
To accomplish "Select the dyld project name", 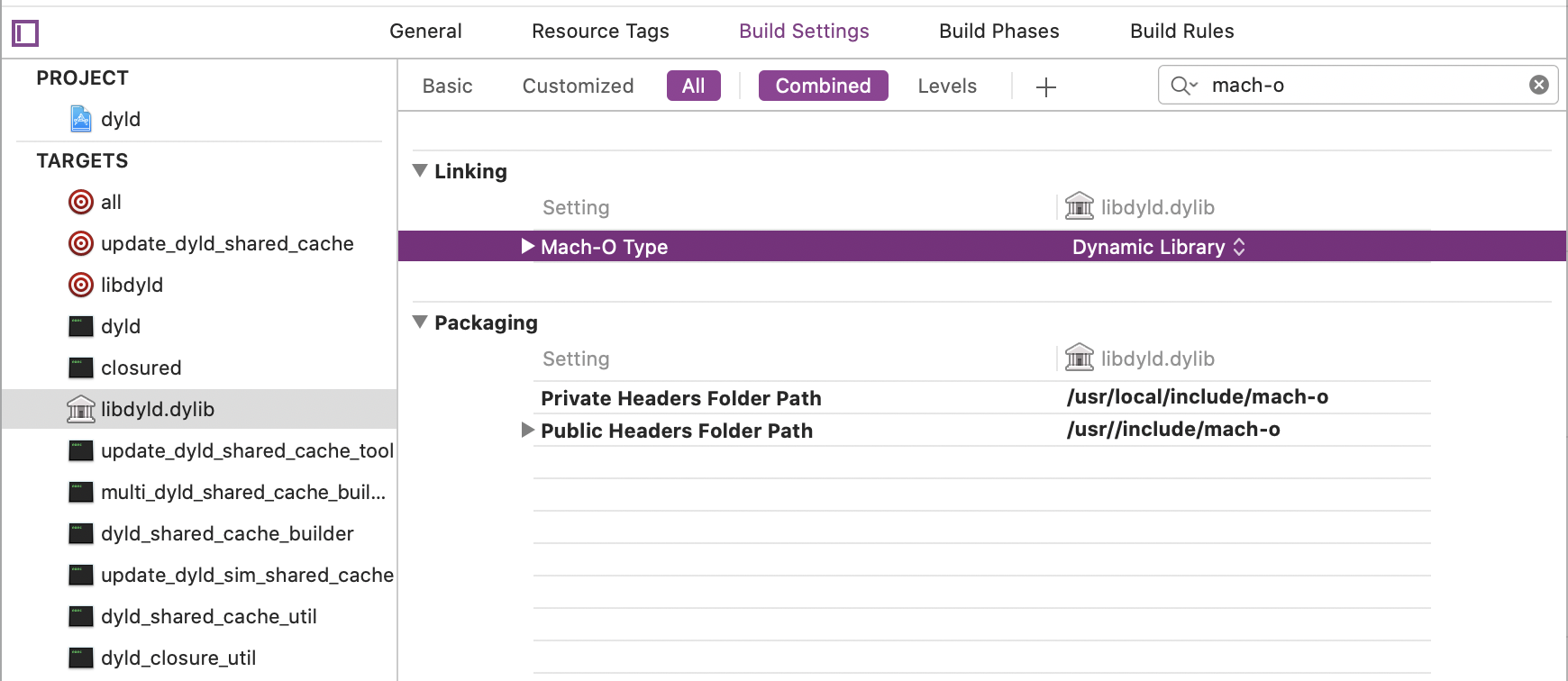I will coord(121,119).
